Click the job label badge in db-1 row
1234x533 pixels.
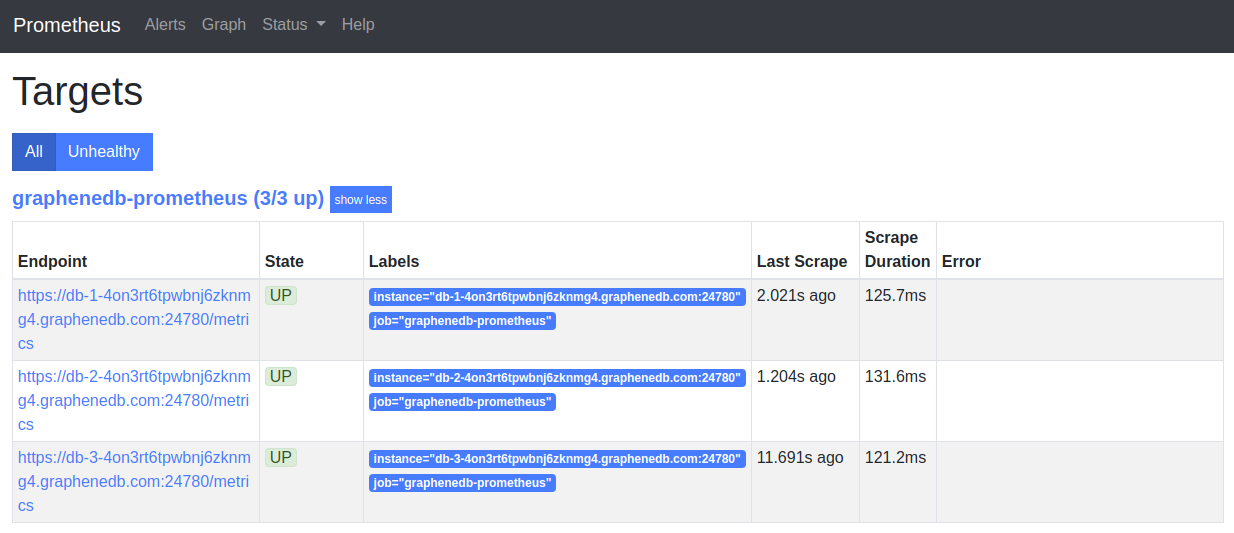tap(462, 321)
